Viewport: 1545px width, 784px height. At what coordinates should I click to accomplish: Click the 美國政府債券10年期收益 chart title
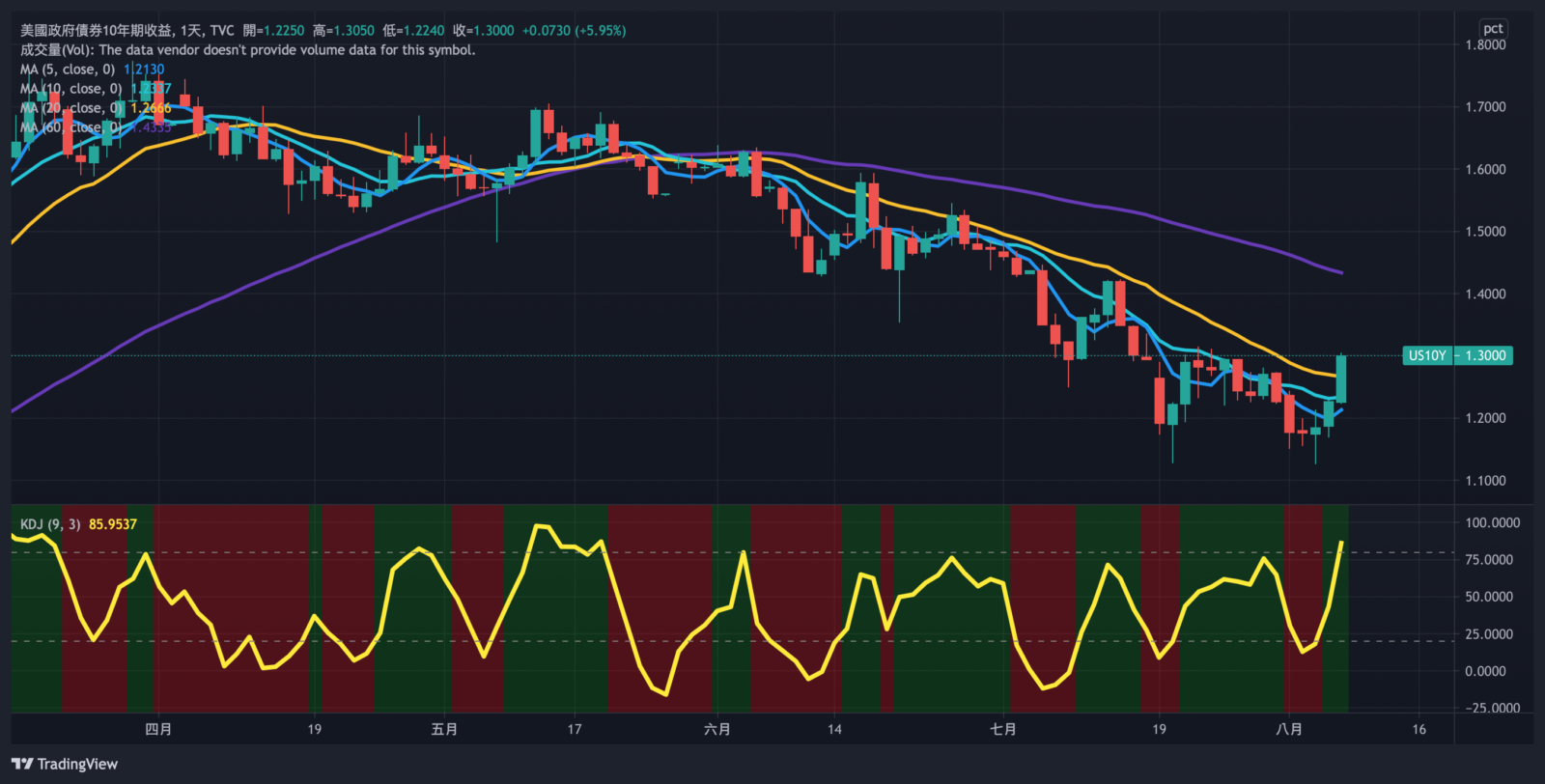tap(98, 31)
